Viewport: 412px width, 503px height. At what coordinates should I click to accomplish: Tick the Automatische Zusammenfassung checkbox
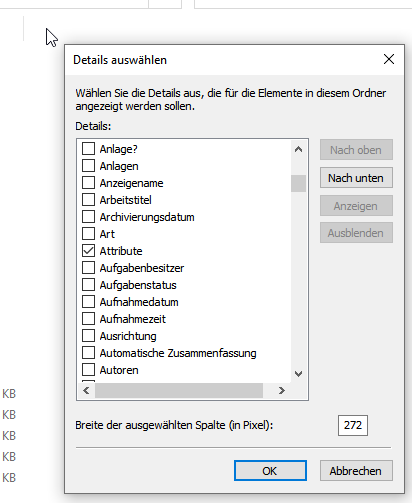click(88, 352)
